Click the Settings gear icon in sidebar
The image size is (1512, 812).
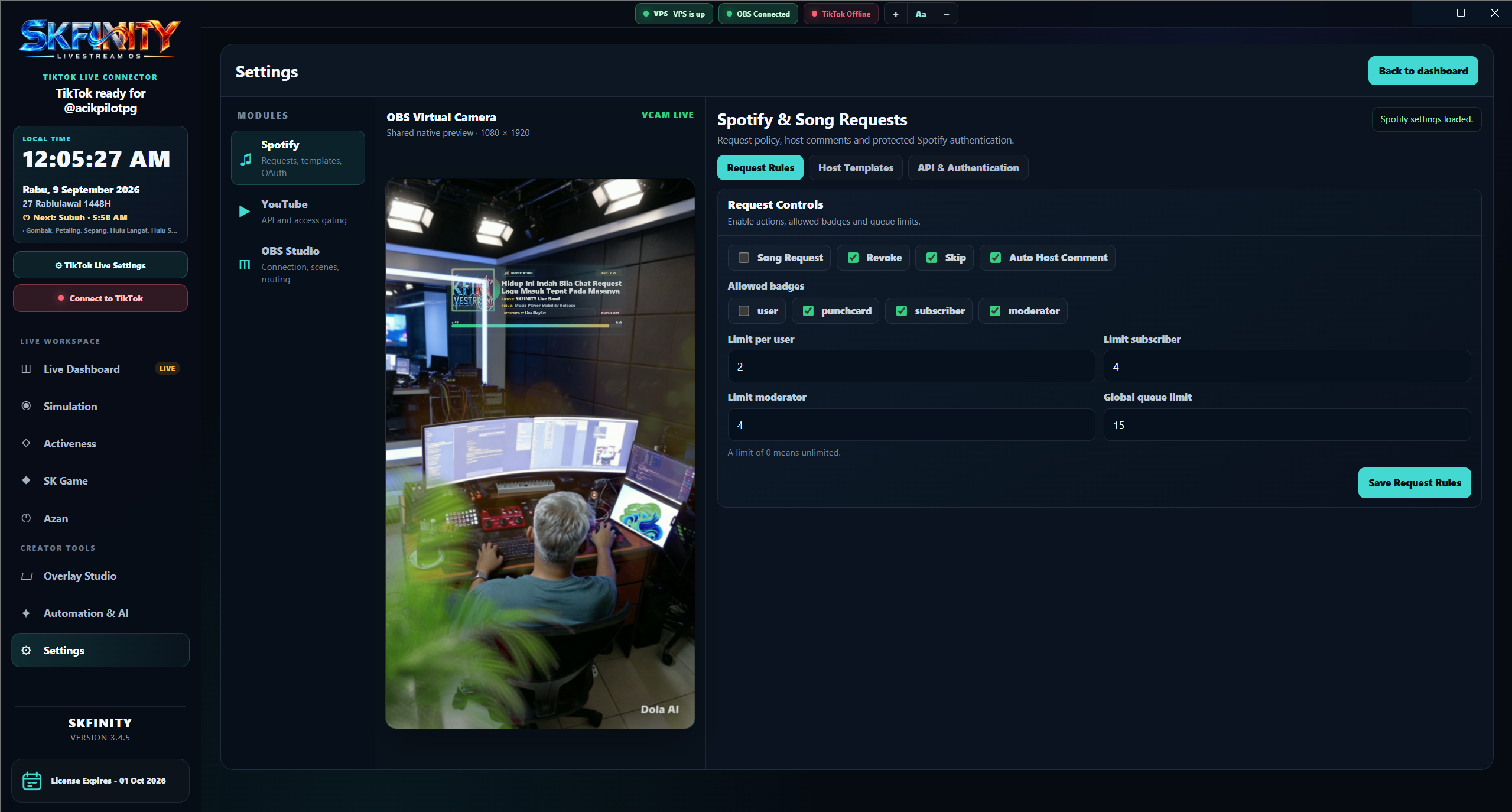[x=26, y=651]
